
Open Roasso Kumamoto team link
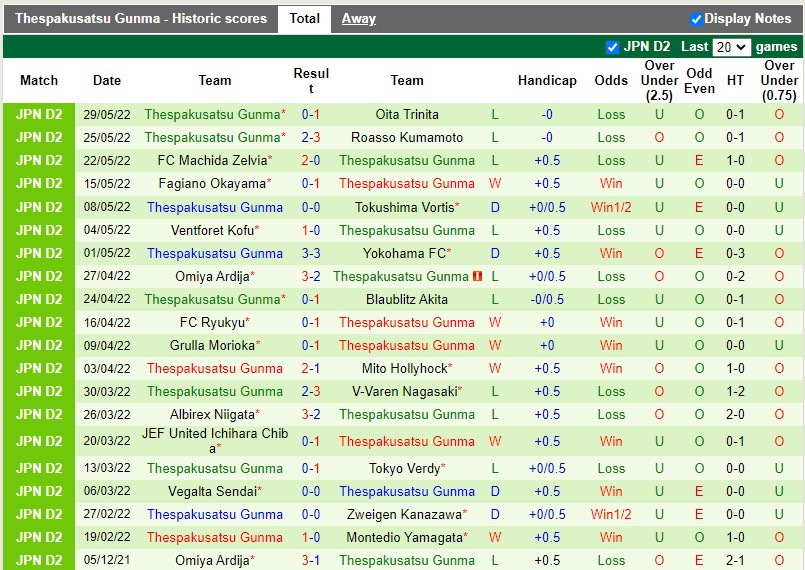[x=407, y=138]
